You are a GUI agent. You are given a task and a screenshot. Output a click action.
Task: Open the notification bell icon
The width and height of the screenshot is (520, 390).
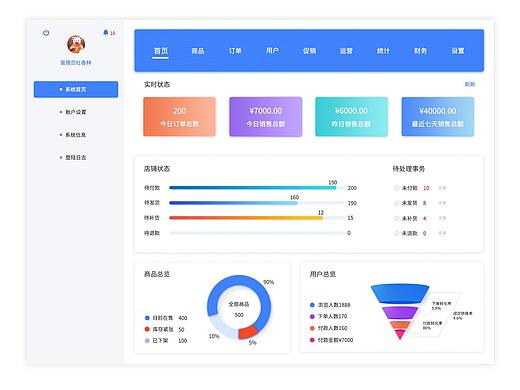(106, 32)
